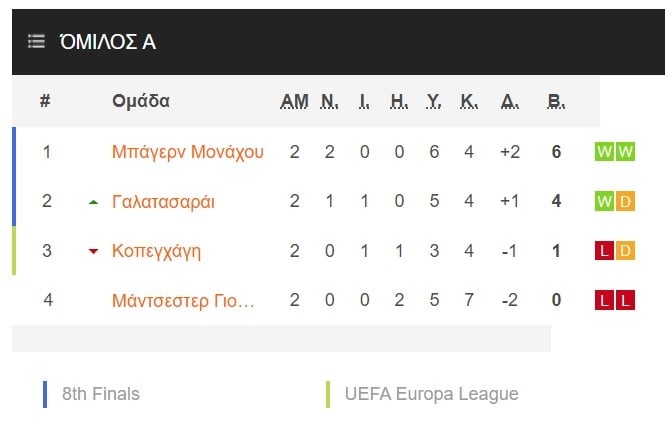Click the green up arrow beside Γαλατασαράι
Viewport: 665px width, 428px height.
93,202
